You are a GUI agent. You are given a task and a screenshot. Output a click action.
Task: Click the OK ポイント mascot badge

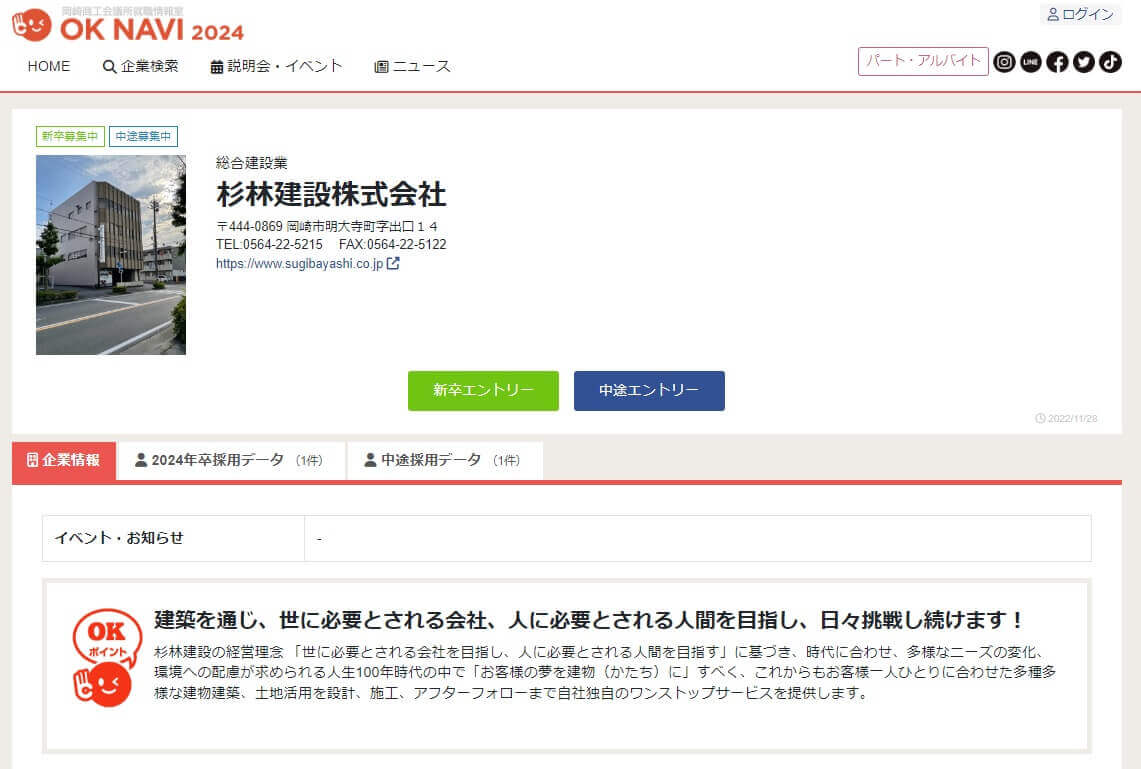[x=106, y=657]
